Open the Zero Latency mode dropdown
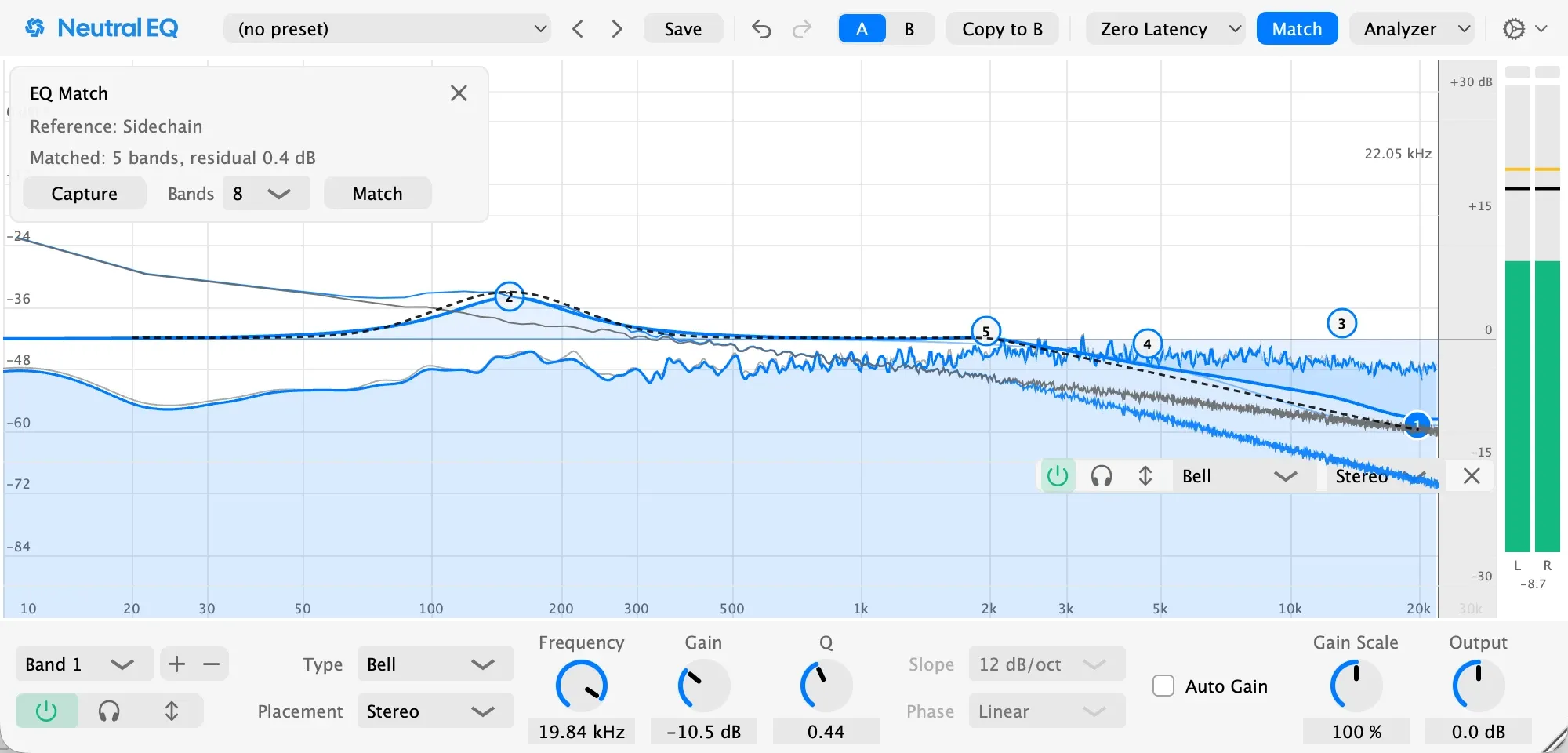Screen dimensions: 1568x753 point(1165,29)
